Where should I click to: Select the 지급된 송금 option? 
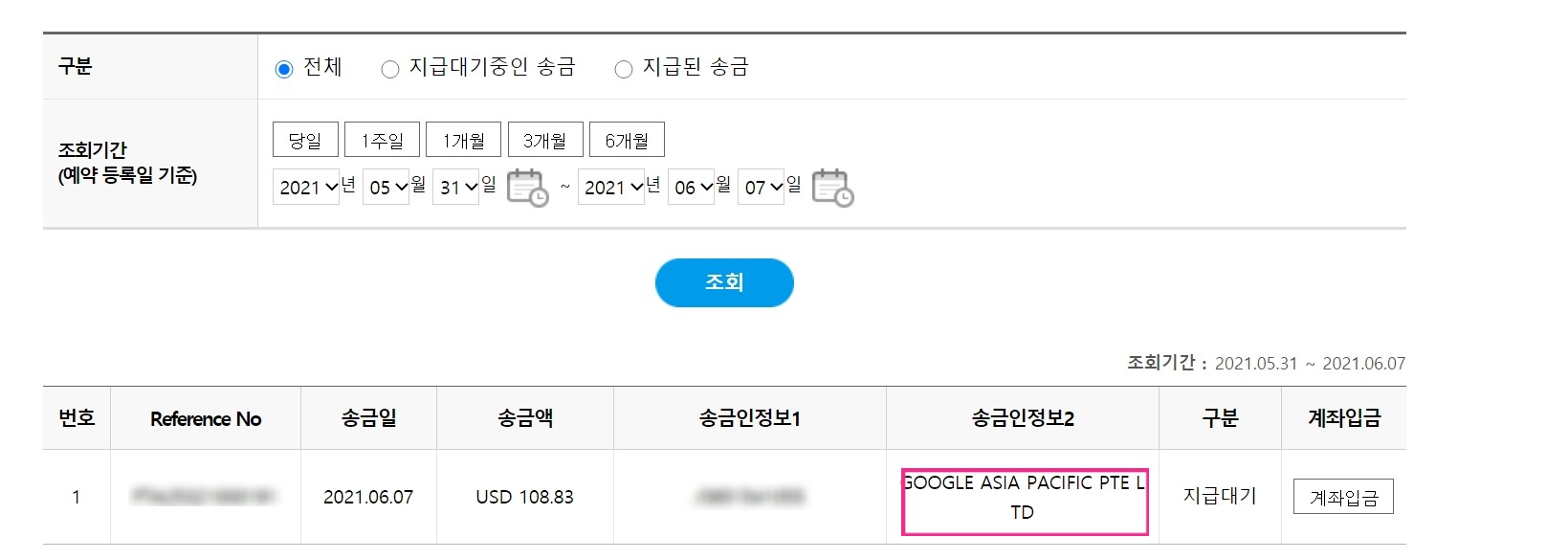(624, 68)
